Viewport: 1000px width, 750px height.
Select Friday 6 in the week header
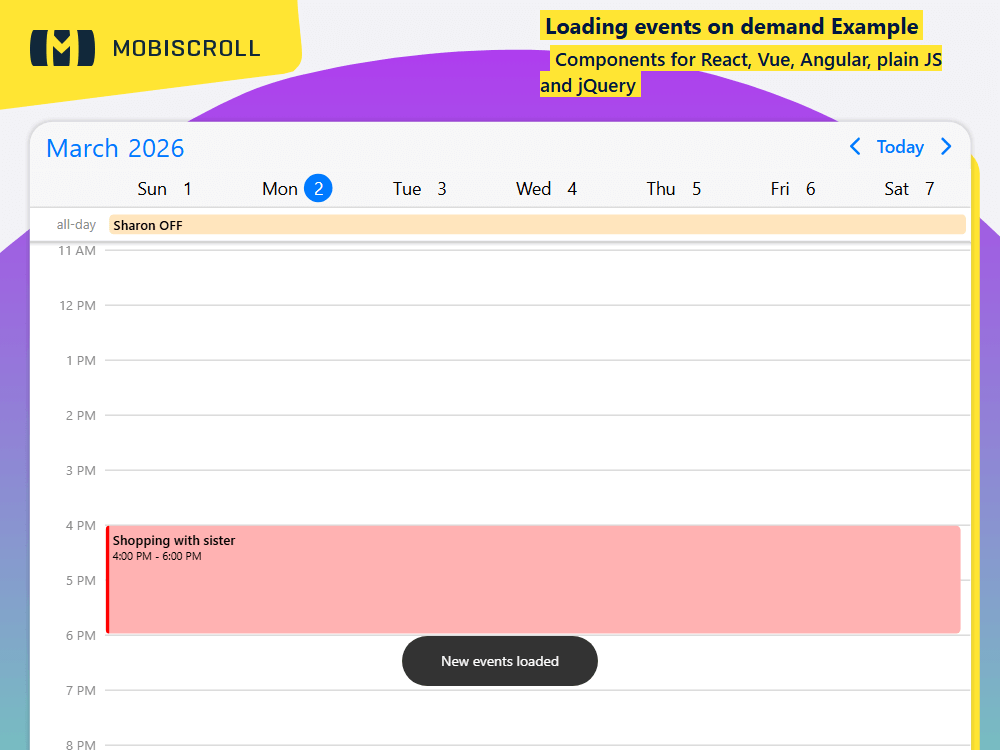coord(793,188)
